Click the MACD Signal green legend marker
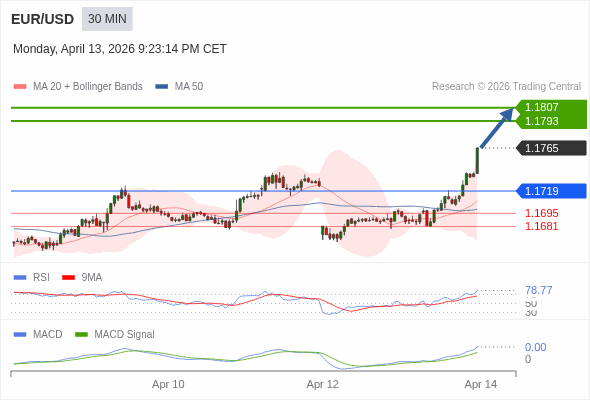Screen dimensions: 590x400 point(81,334)
